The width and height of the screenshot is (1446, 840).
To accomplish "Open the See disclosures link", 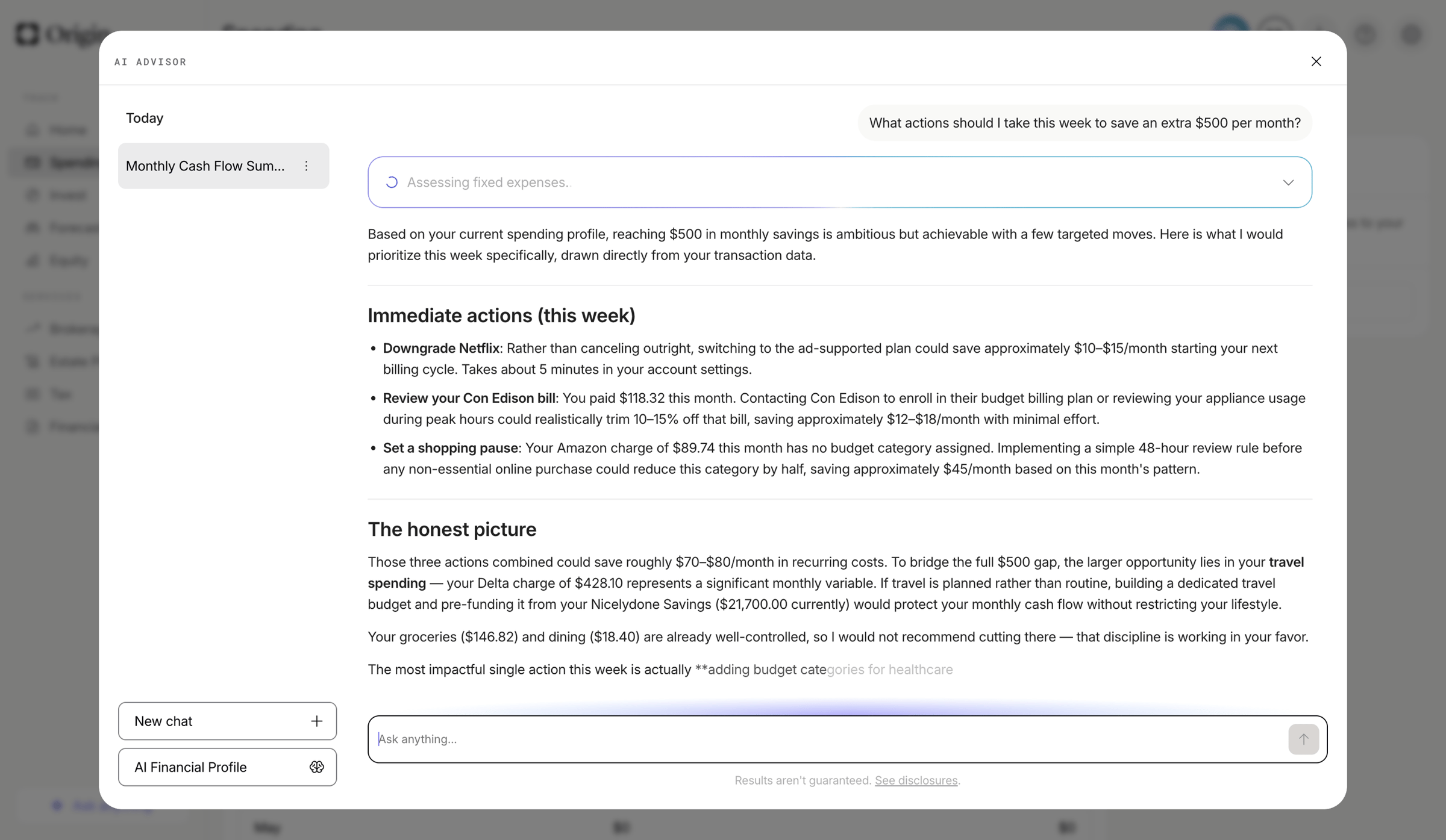I will coord(916,780).
